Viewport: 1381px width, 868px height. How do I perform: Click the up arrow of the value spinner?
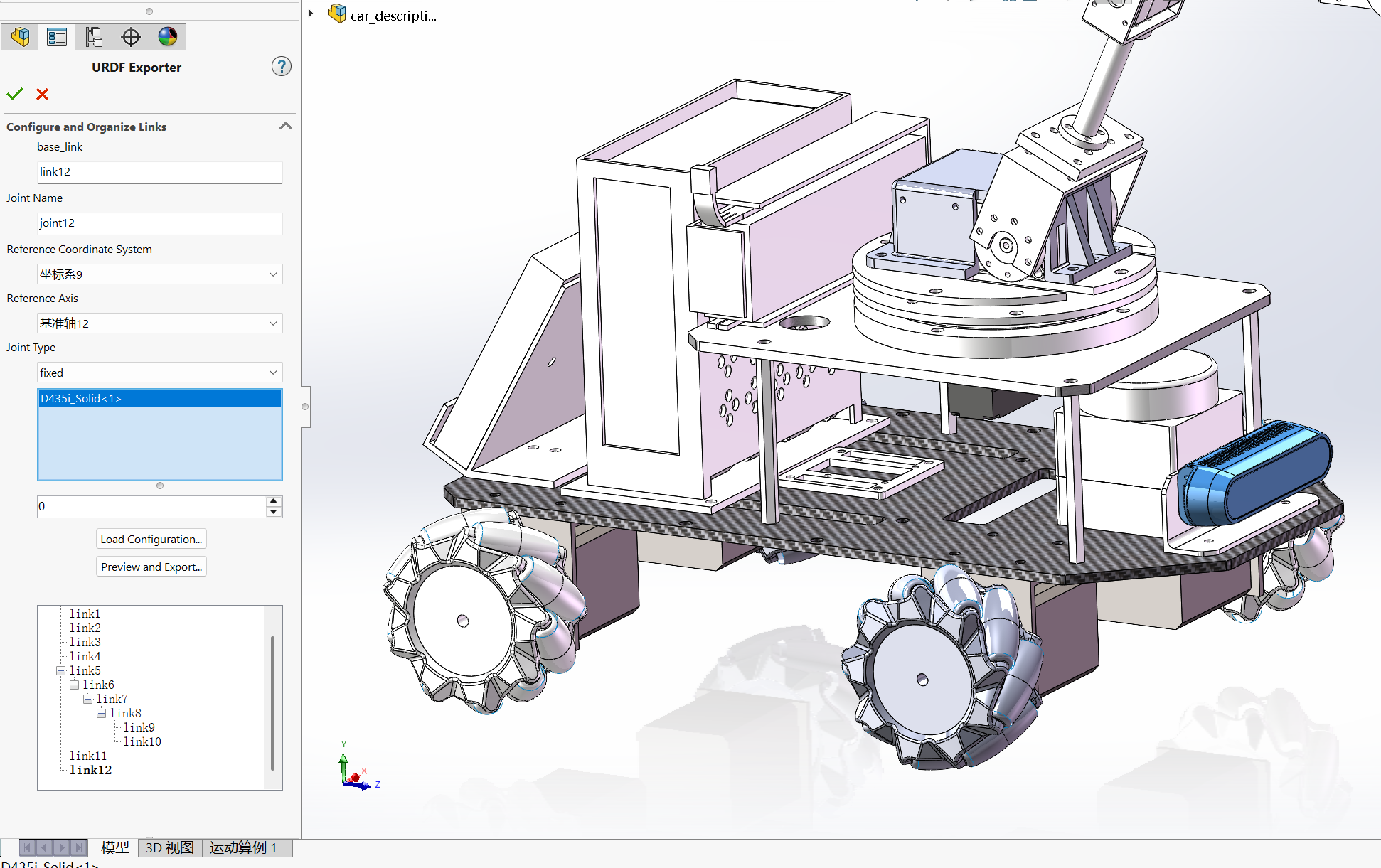(x=273, y=501)
